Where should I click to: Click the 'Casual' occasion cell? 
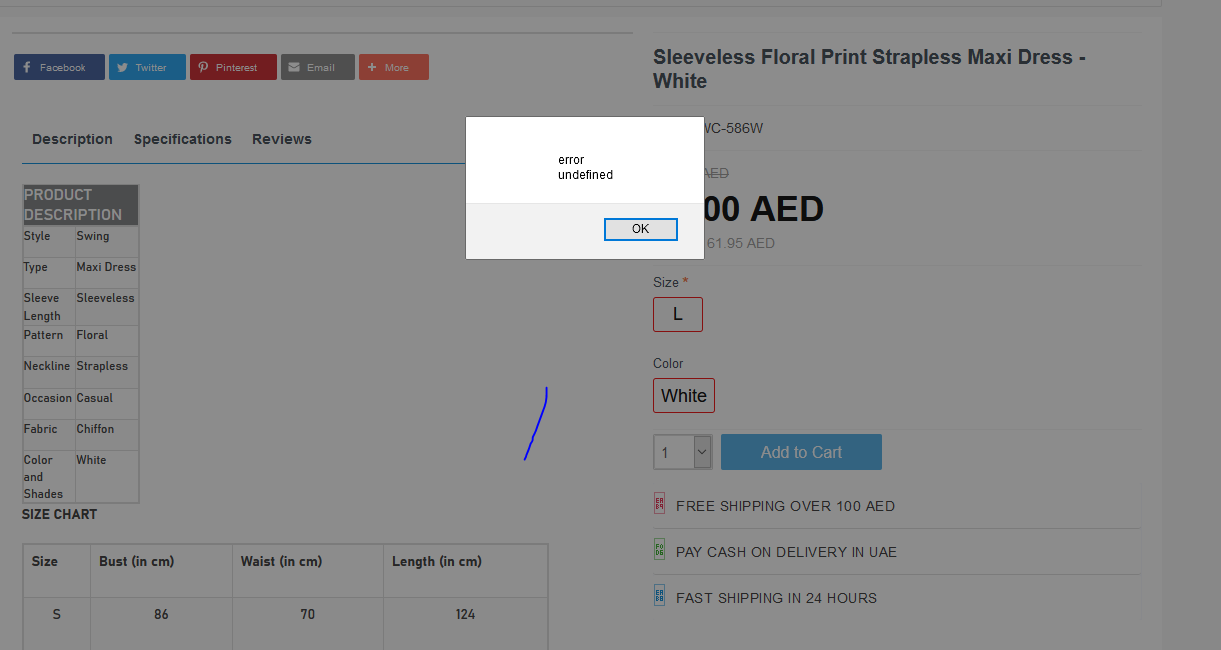[107, 403]
